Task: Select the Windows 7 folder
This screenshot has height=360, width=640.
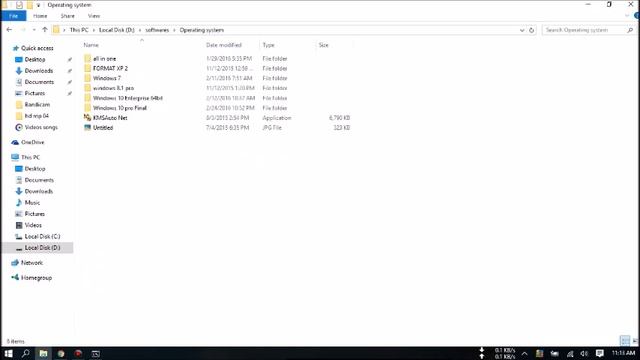Action: (107, 78)
